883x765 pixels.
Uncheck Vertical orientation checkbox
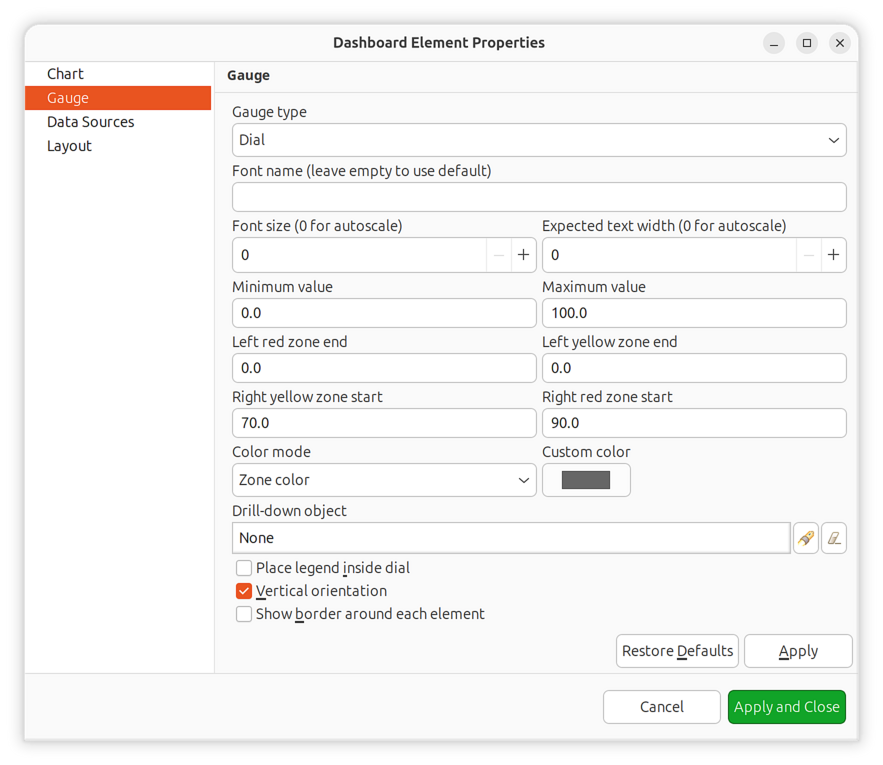[x=244, y=591]
